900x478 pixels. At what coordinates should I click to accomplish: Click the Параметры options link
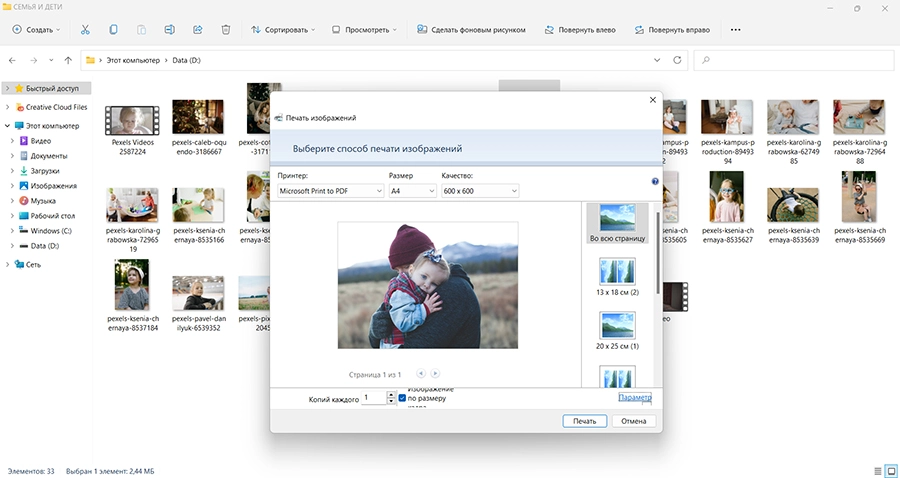point(634,398)
